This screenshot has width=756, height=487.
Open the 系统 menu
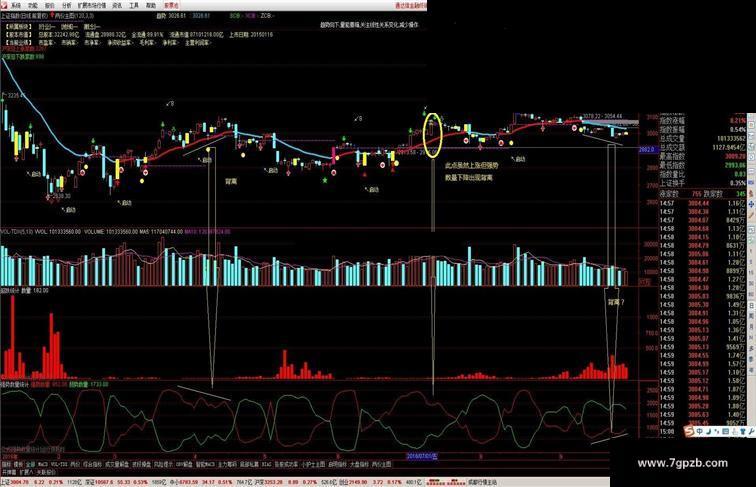tap(16, 5)
